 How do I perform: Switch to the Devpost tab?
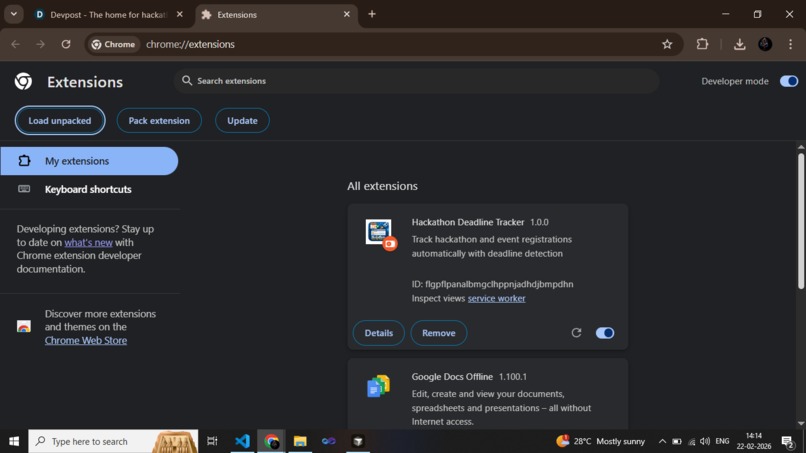[108, 15]
